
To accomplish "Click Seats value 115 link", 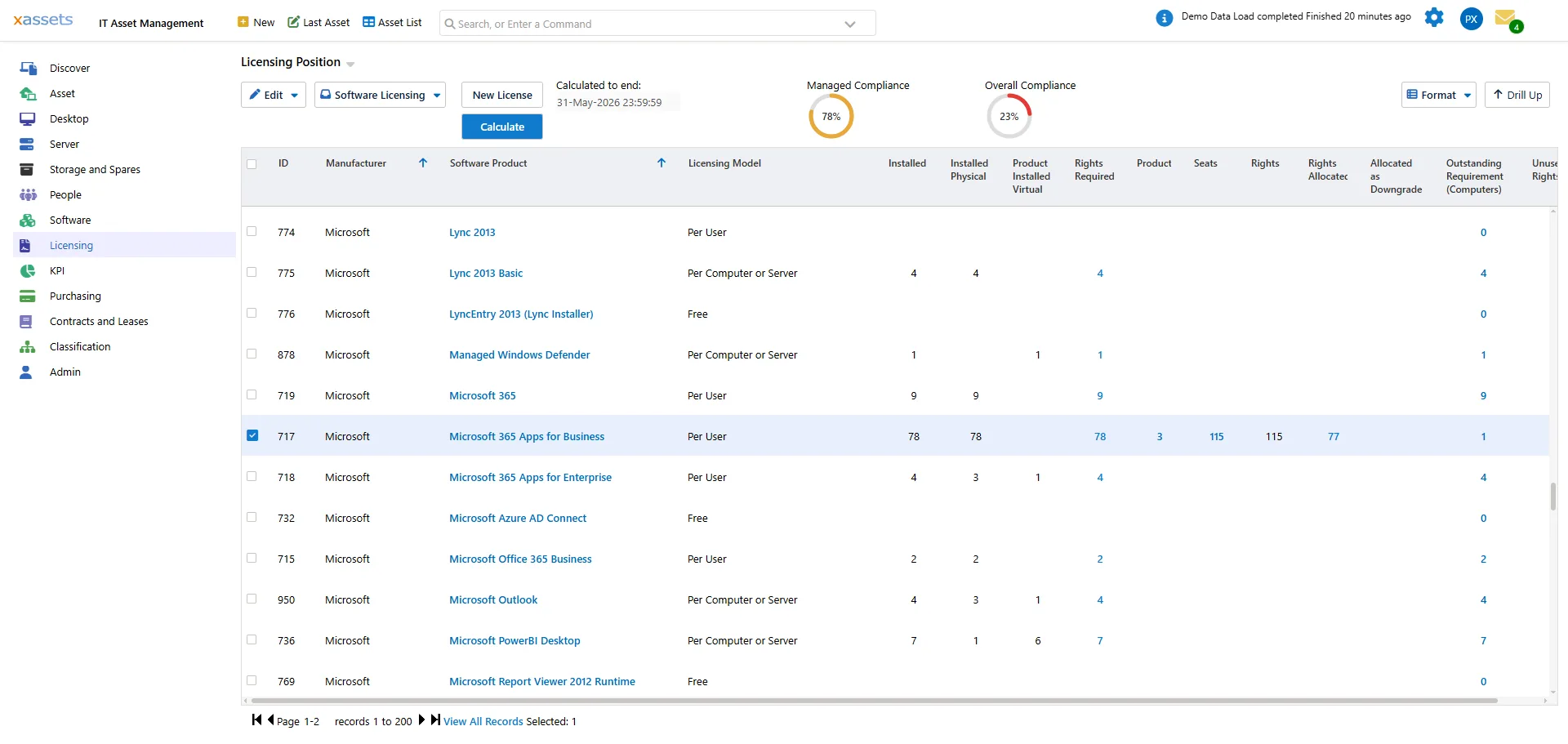I will [1217, 436].
